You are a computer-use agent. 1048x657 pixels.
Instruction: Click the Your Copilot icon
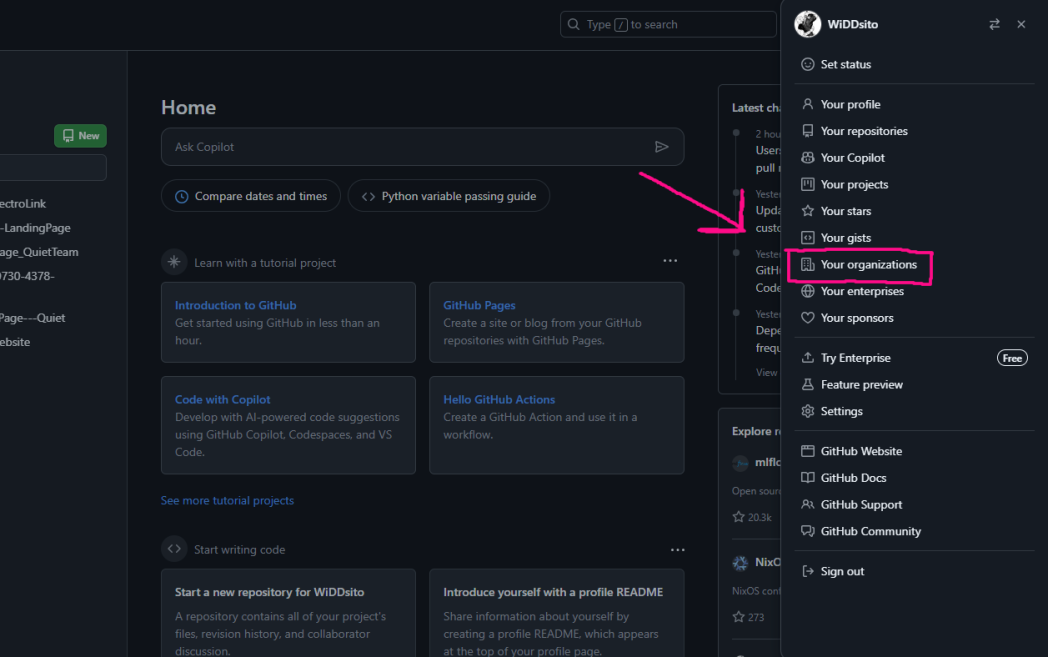pyautogui.click(x=807, y=158)
